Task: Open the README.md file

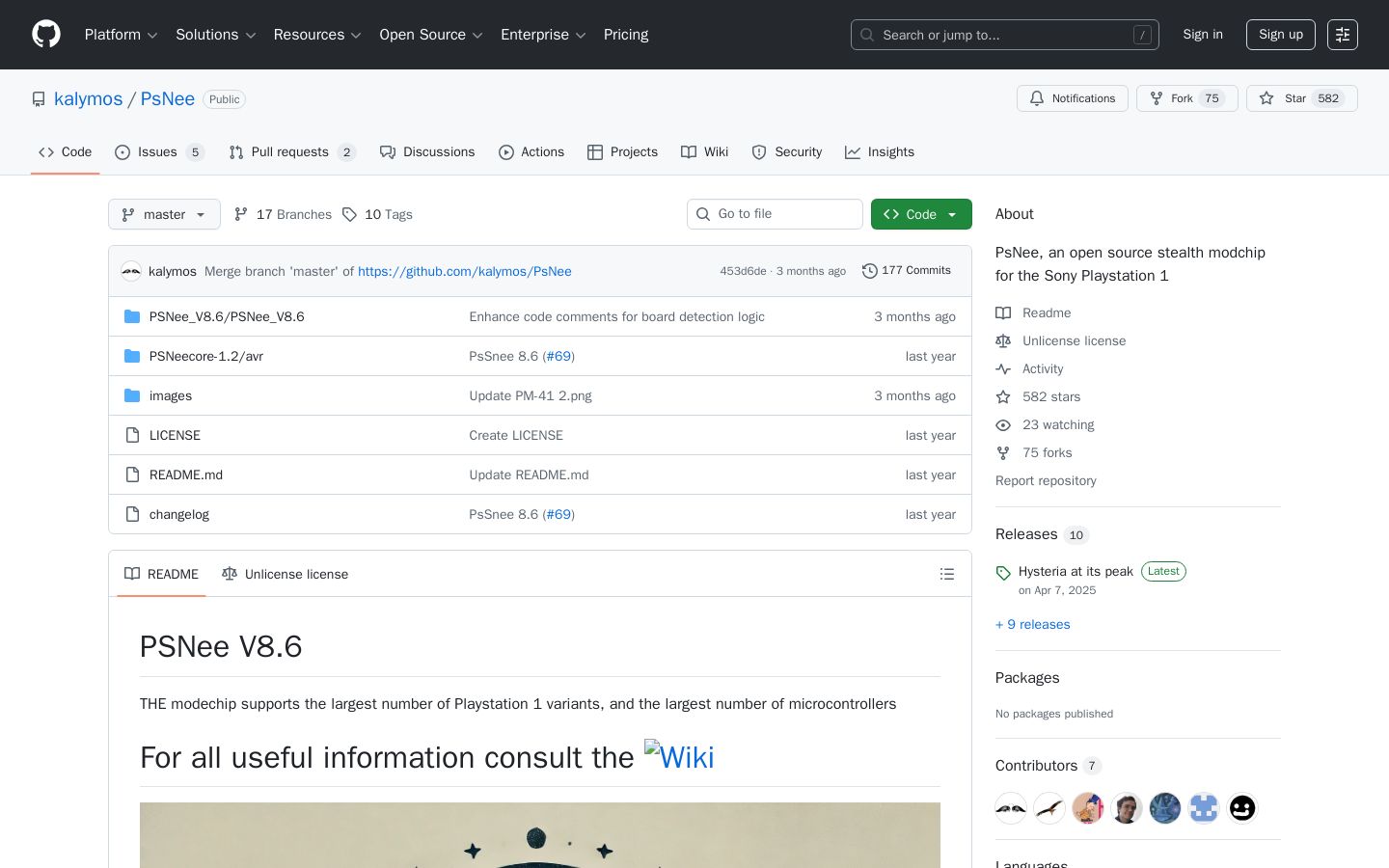Action: 186,475
